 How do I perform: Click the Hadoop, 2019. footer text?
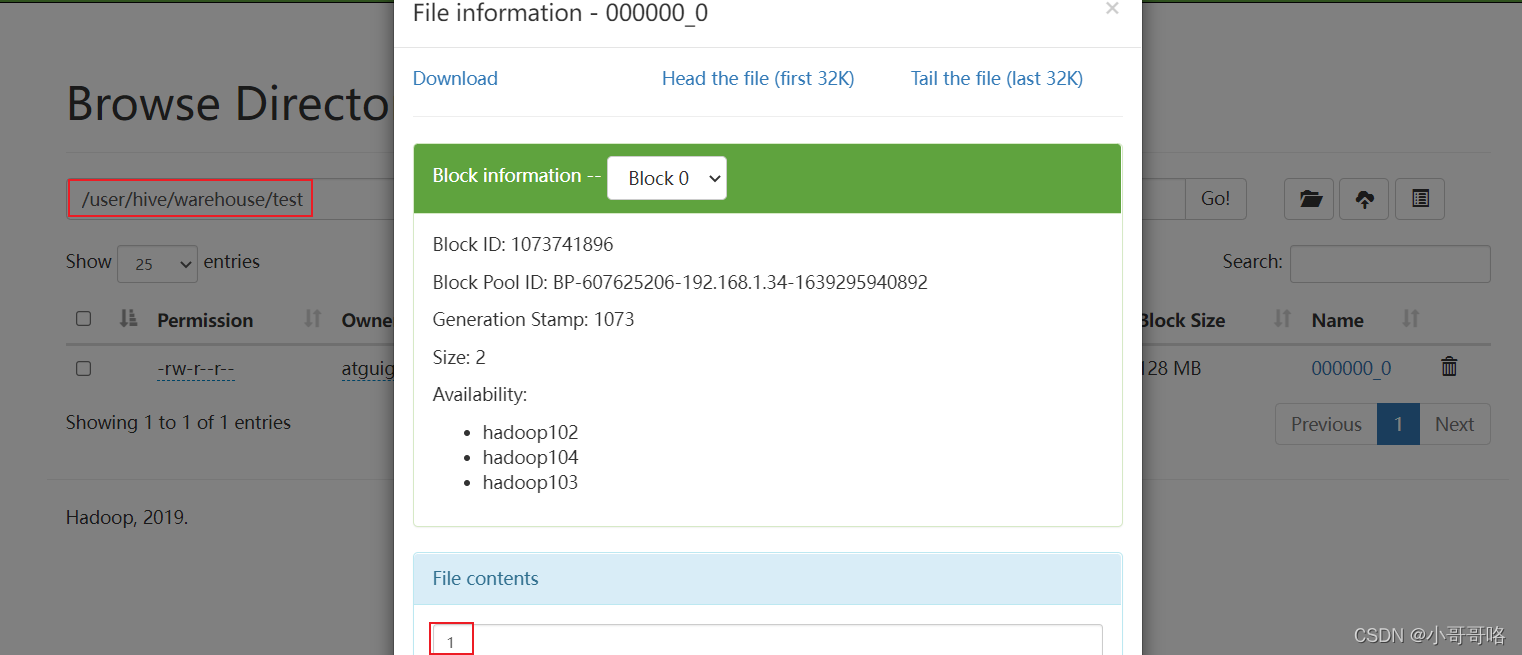127,517
